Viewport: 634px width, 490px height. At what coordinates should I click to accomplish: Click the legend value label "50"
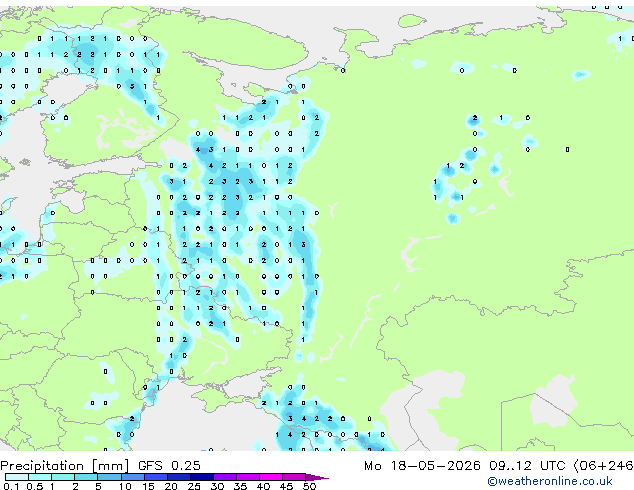[309, 486]
